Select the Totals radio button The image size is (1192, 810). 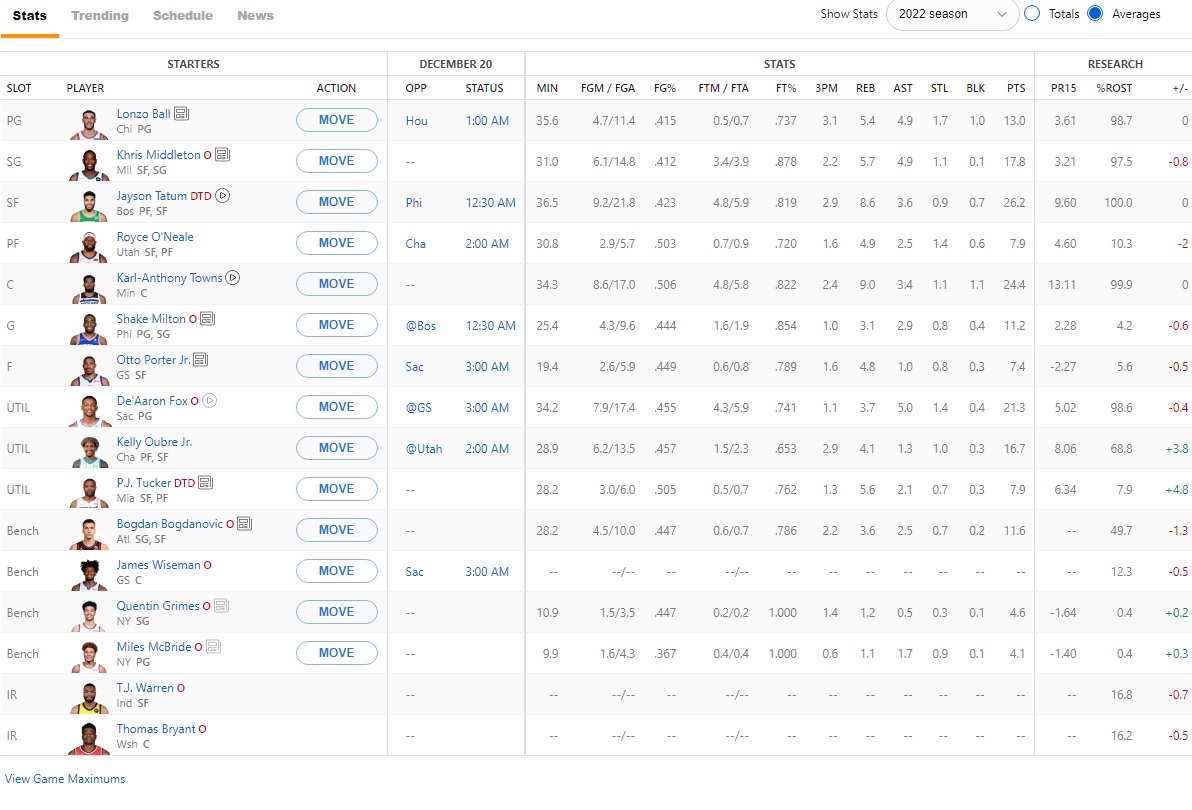click(x=1032, y=14)
